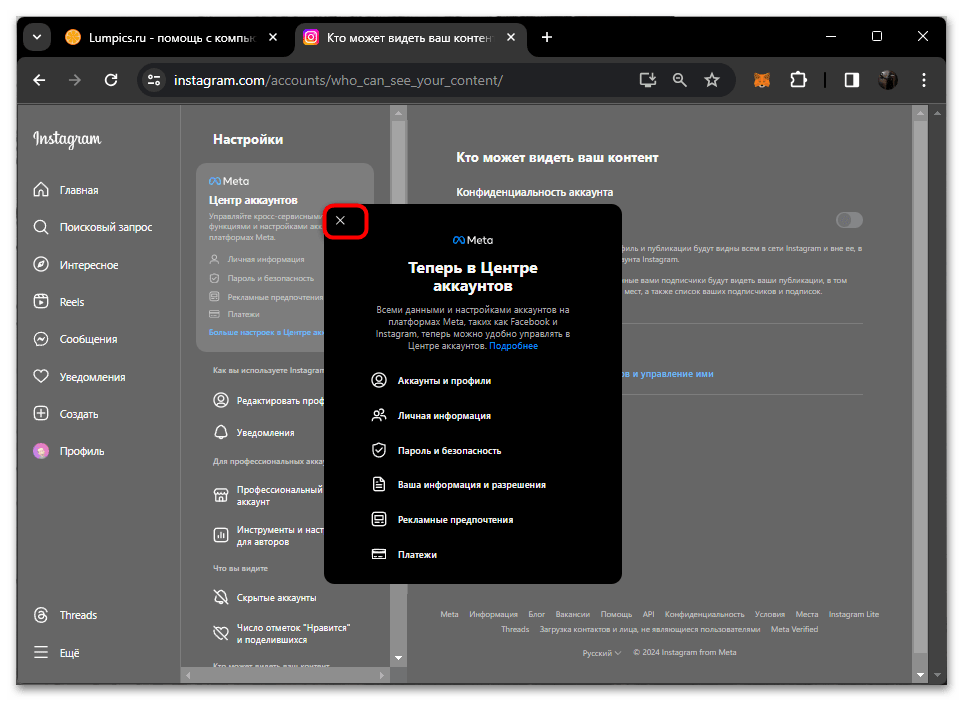This screenshot has width=963, height=701.
Task: Reload the page
Action: click(111, 80)
